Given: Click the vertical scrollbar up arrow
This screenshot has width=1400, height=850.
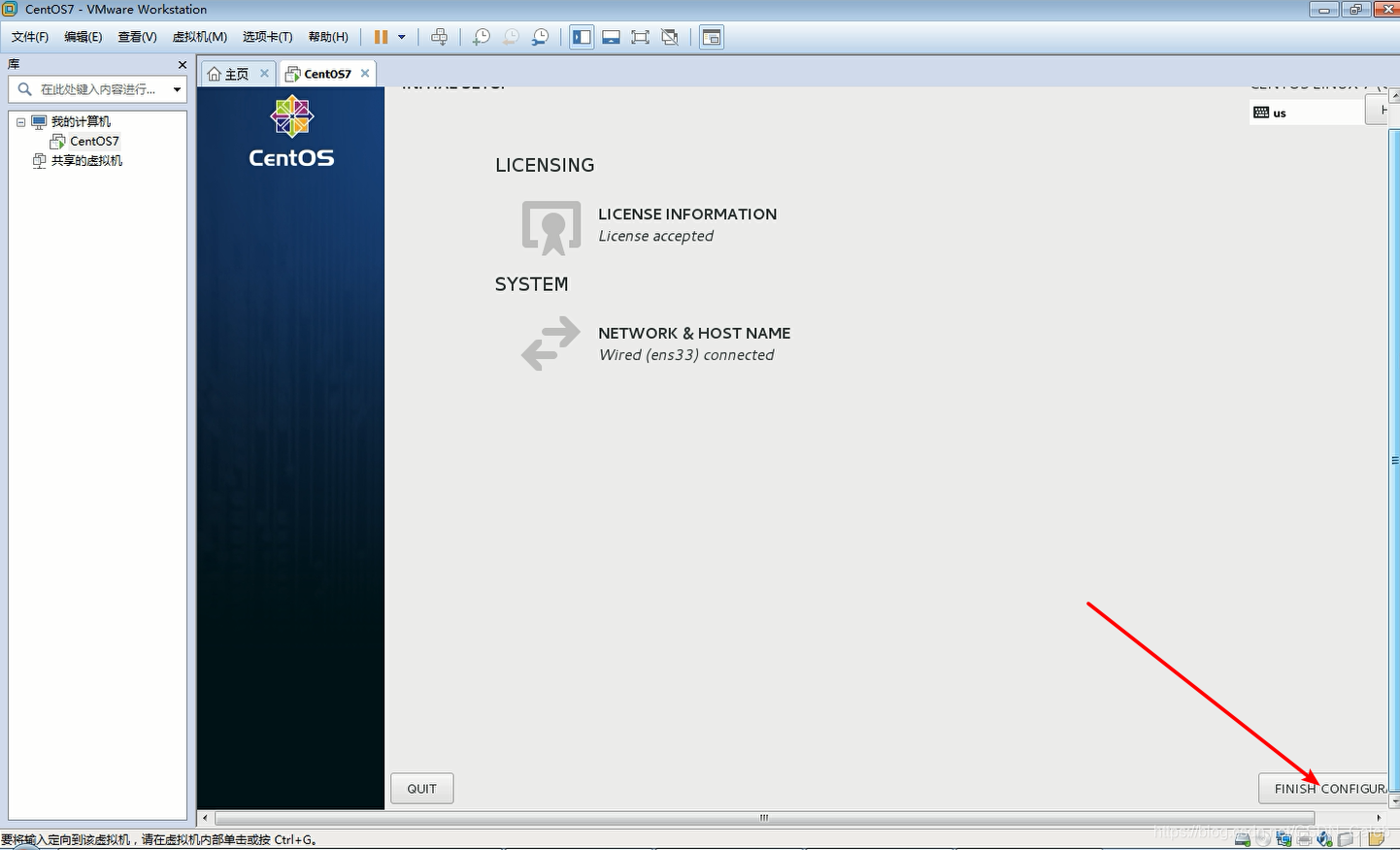Looking at the screenshot, I should coord(1394,96).
